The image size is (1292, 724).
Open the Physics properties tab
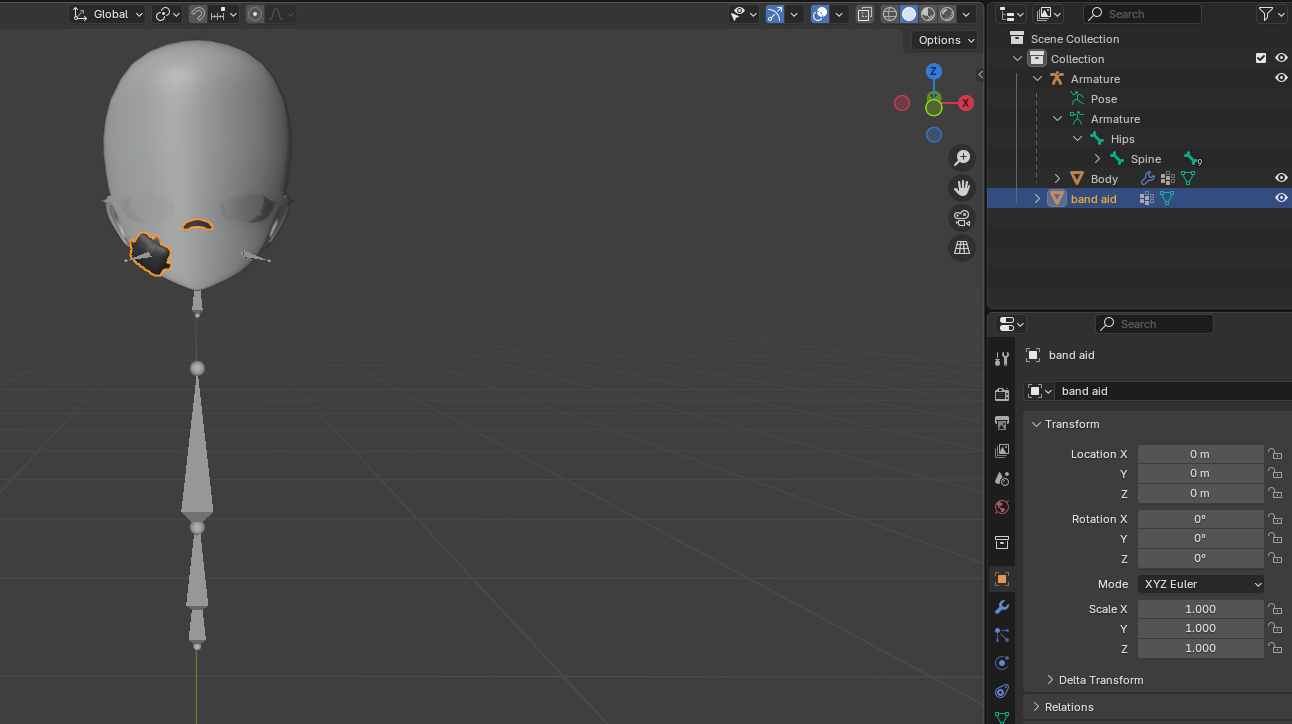click(1002, 662)
